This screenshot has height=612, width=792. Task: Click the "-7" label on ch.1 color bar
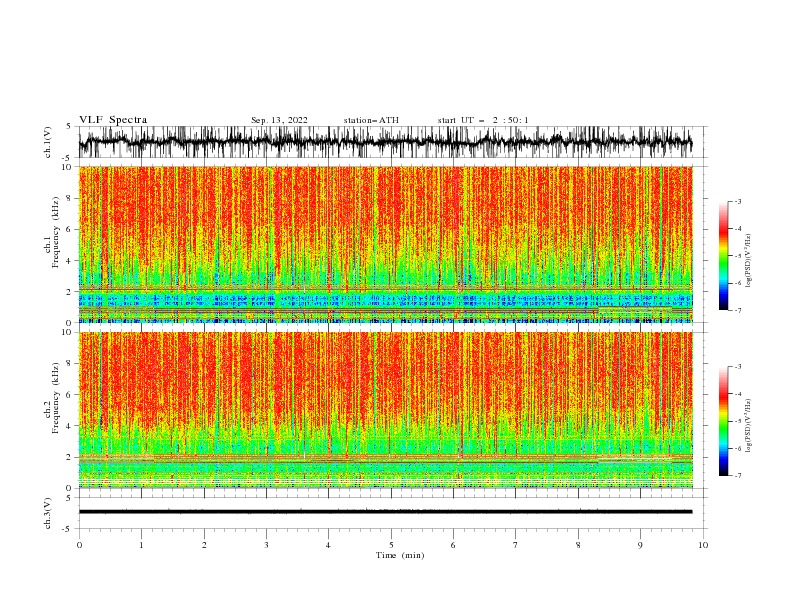(x=738, y=310)
